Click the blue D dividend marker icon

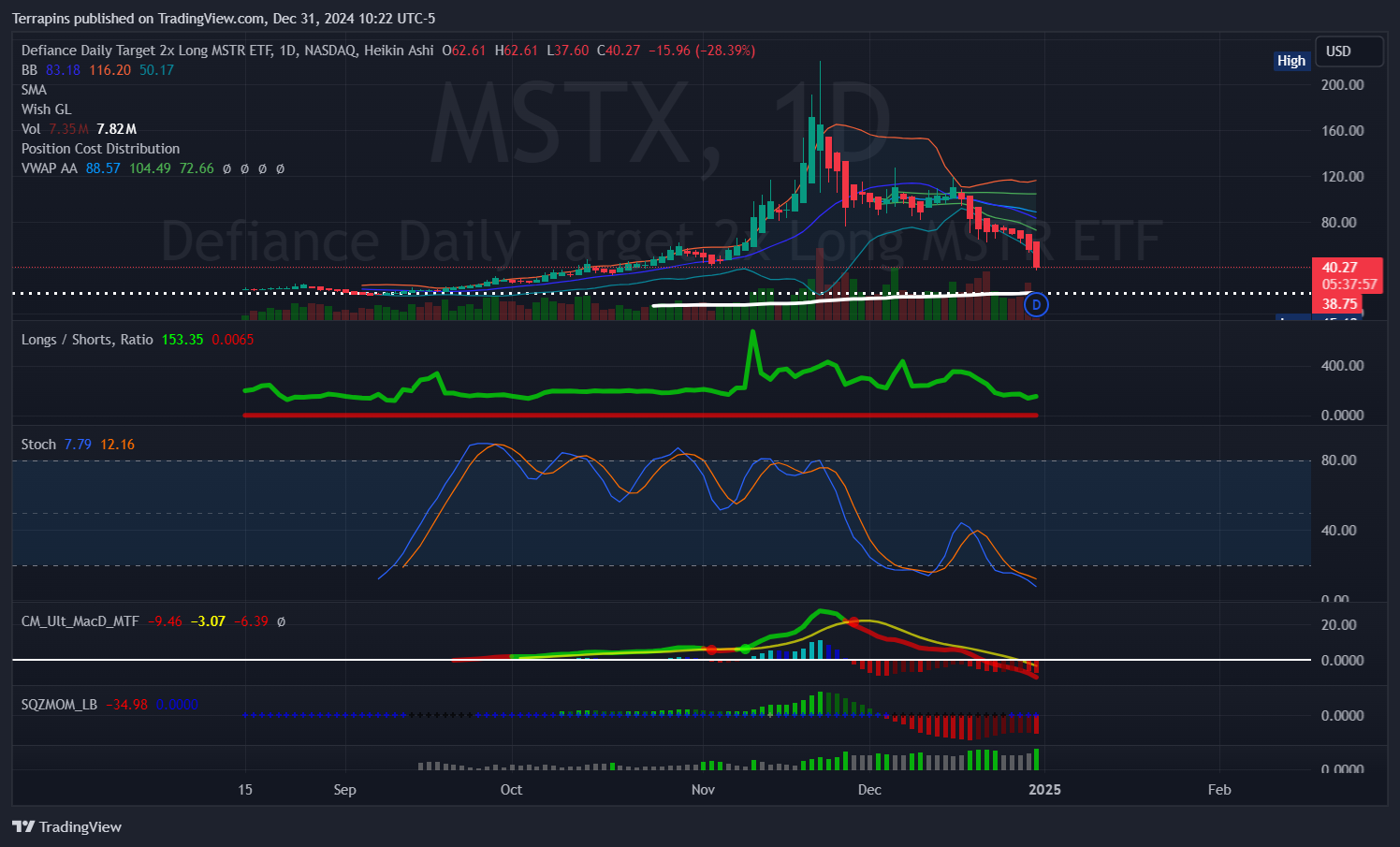tap(1036, 304)
